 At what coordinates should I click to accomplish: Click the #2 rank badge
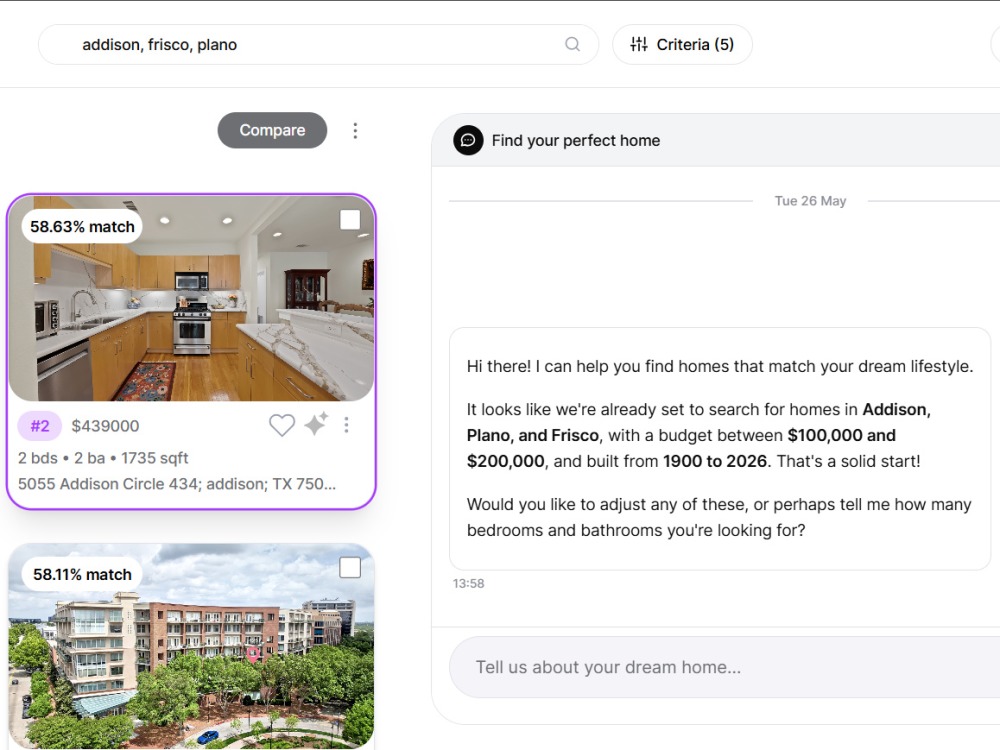[40, 426]
